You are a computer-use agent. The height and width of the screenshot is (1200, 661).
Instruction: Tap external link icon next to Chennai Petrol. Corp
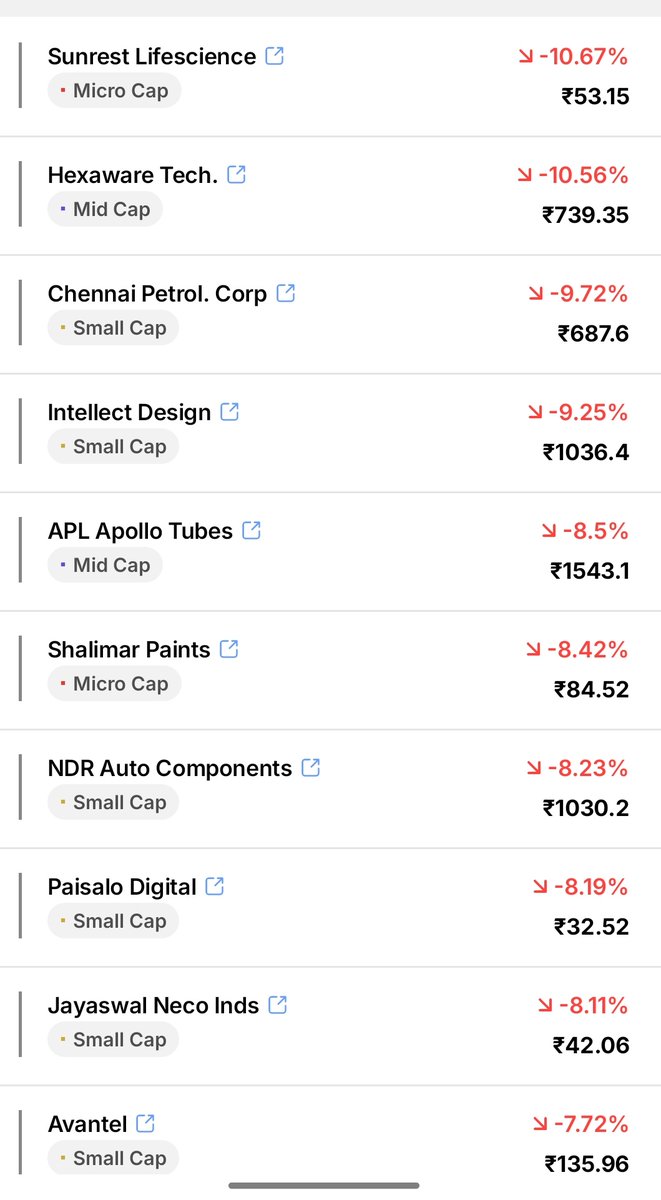[x=286, y=293]
